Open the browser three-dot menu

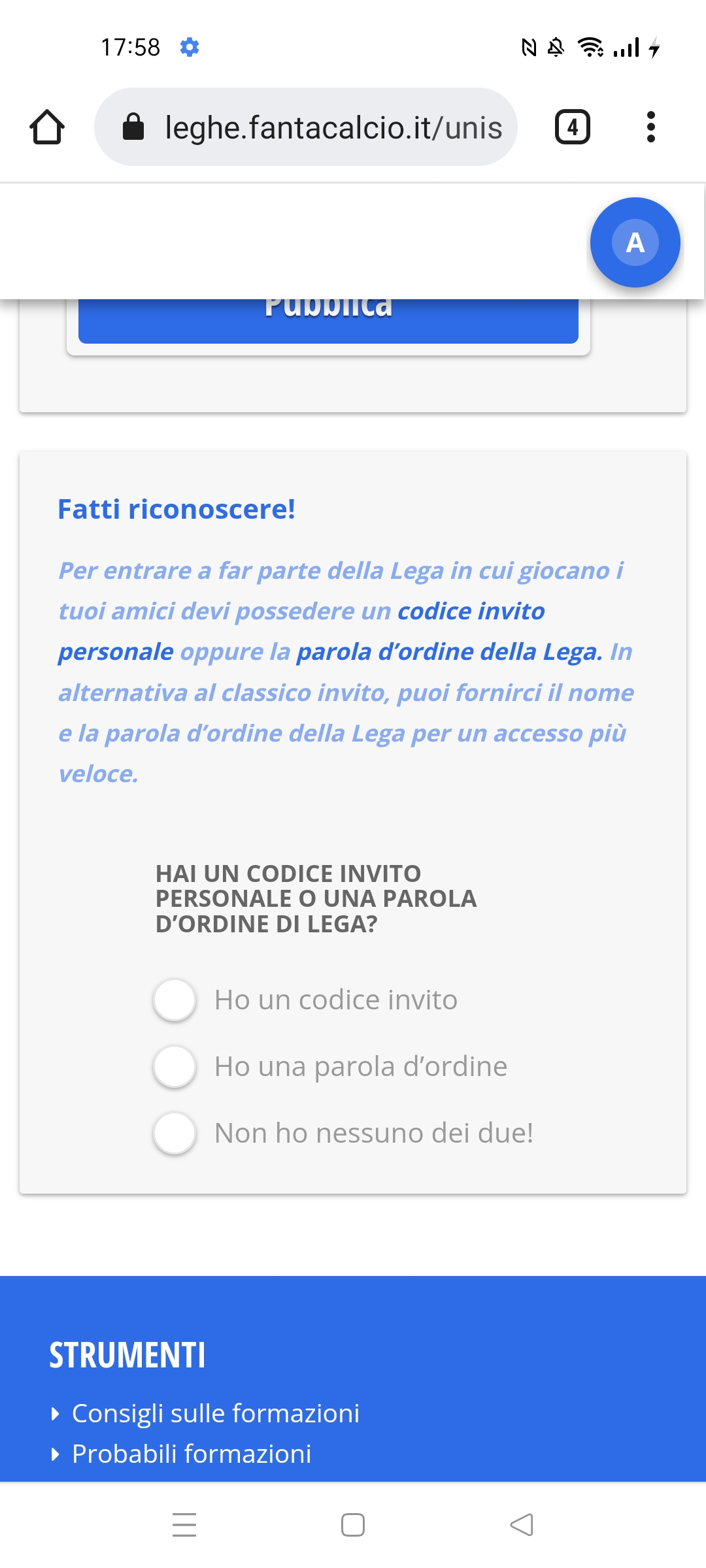coord(650,127)
